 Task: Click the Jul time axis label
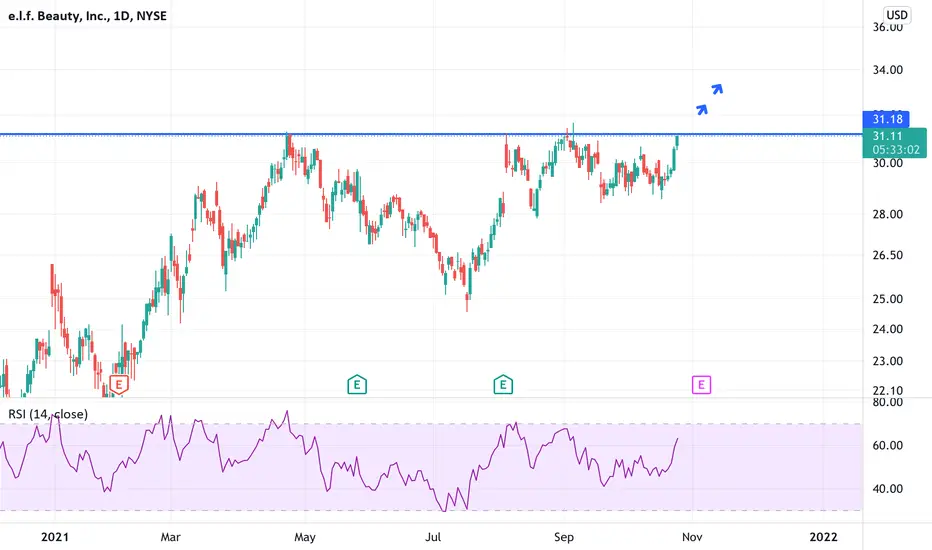pyautogui.click(x=433, y=537)
